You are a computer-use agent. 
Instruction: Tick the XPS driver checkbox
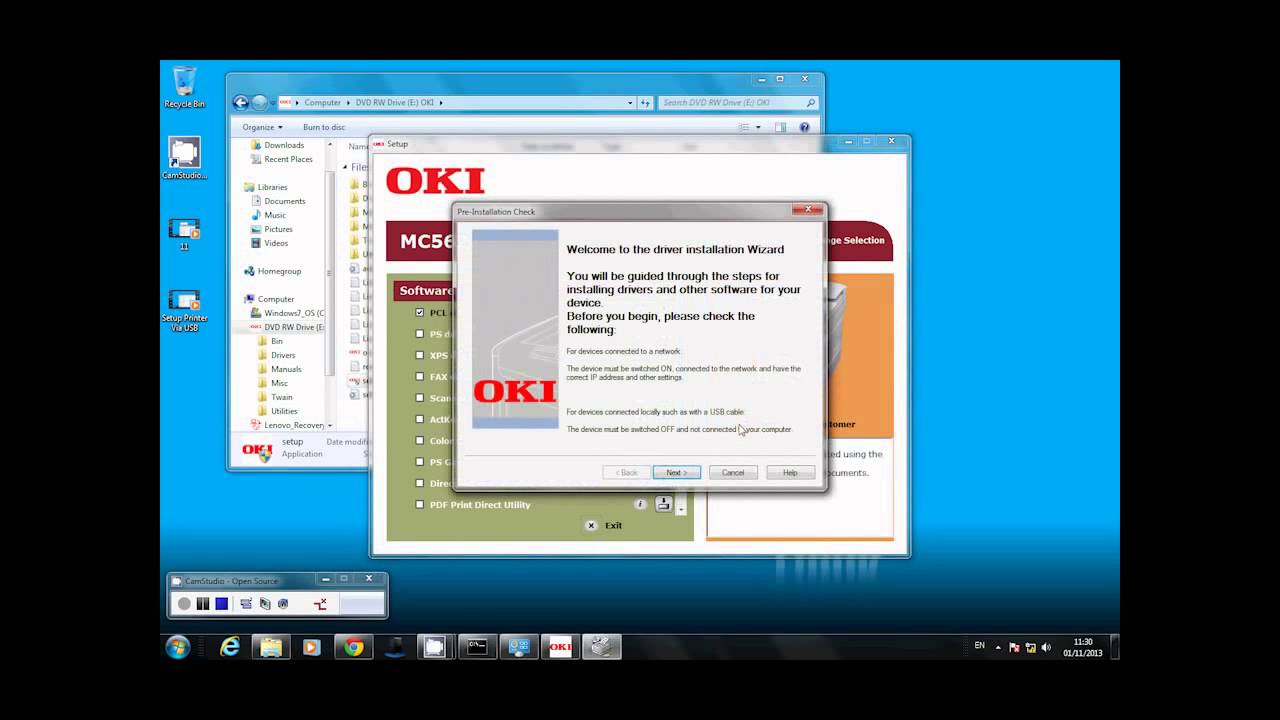[x=420, y=355]
